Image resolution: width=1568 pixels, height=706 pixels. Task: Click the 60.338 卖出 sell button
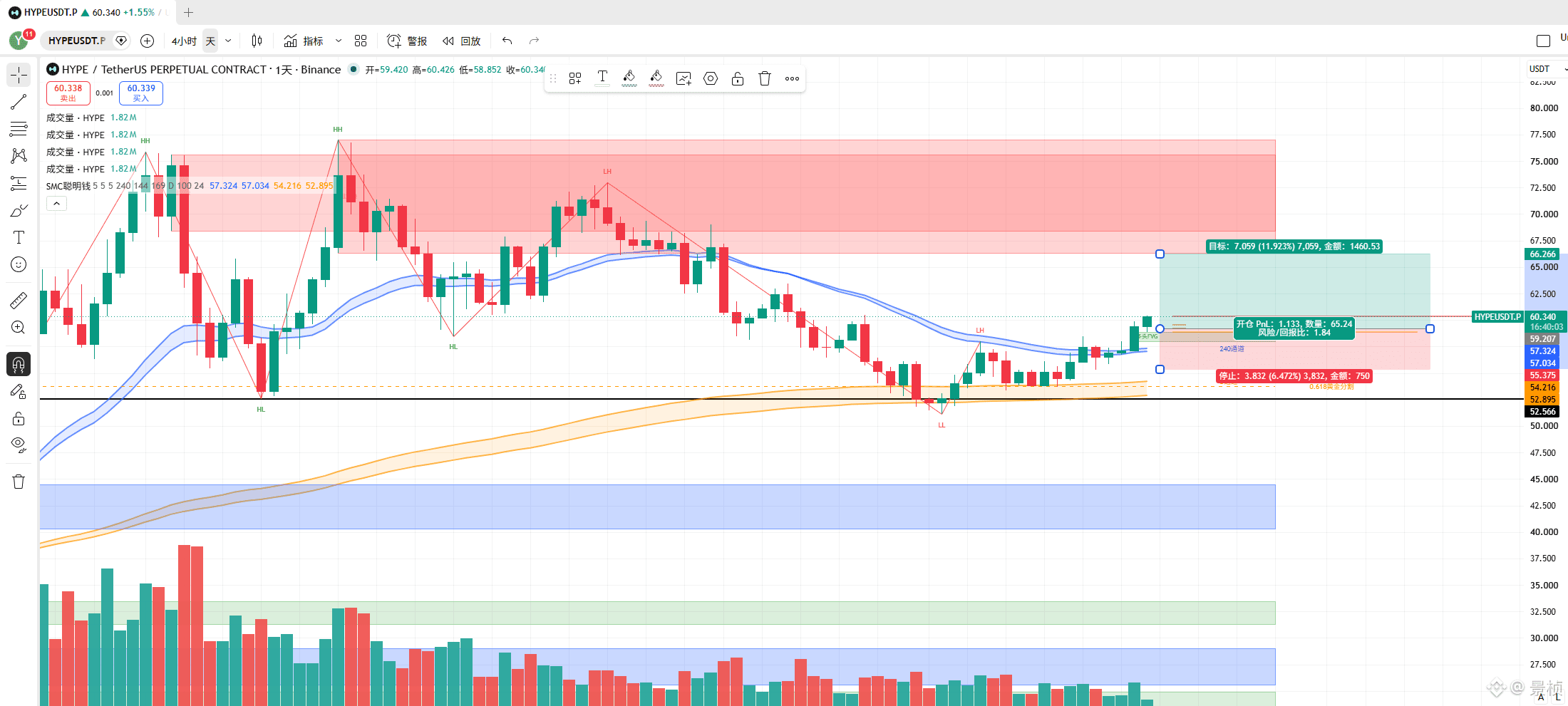[x=68, y=93]
